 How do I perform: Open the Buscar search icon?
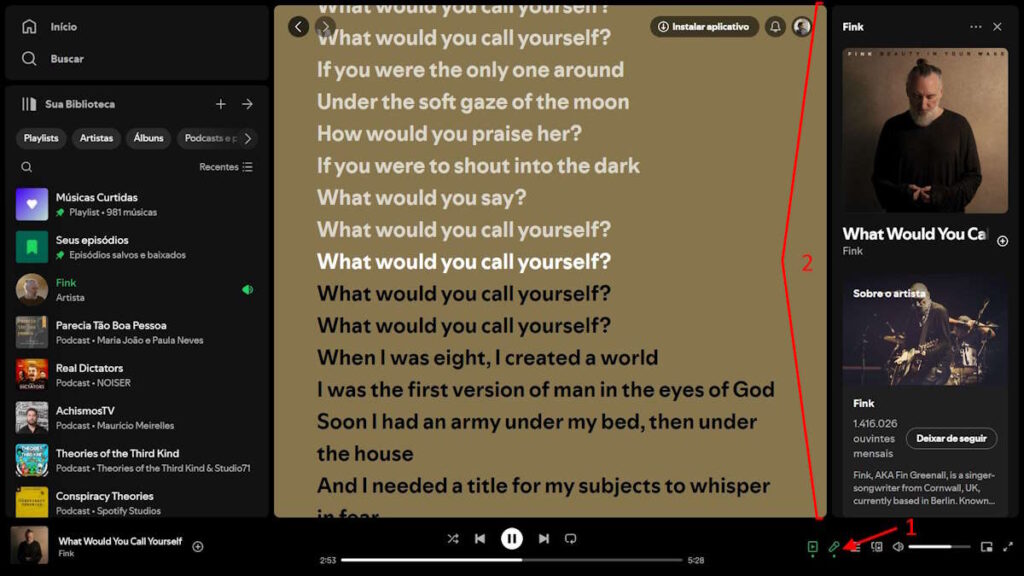[29, 59]
